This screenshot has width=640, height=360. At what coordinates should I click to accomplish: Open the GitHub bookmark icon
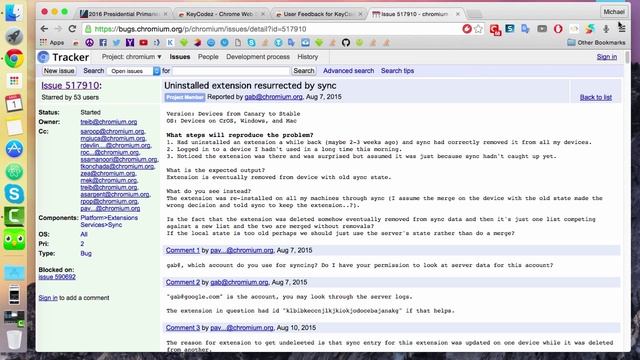click(x=346, y=42)
